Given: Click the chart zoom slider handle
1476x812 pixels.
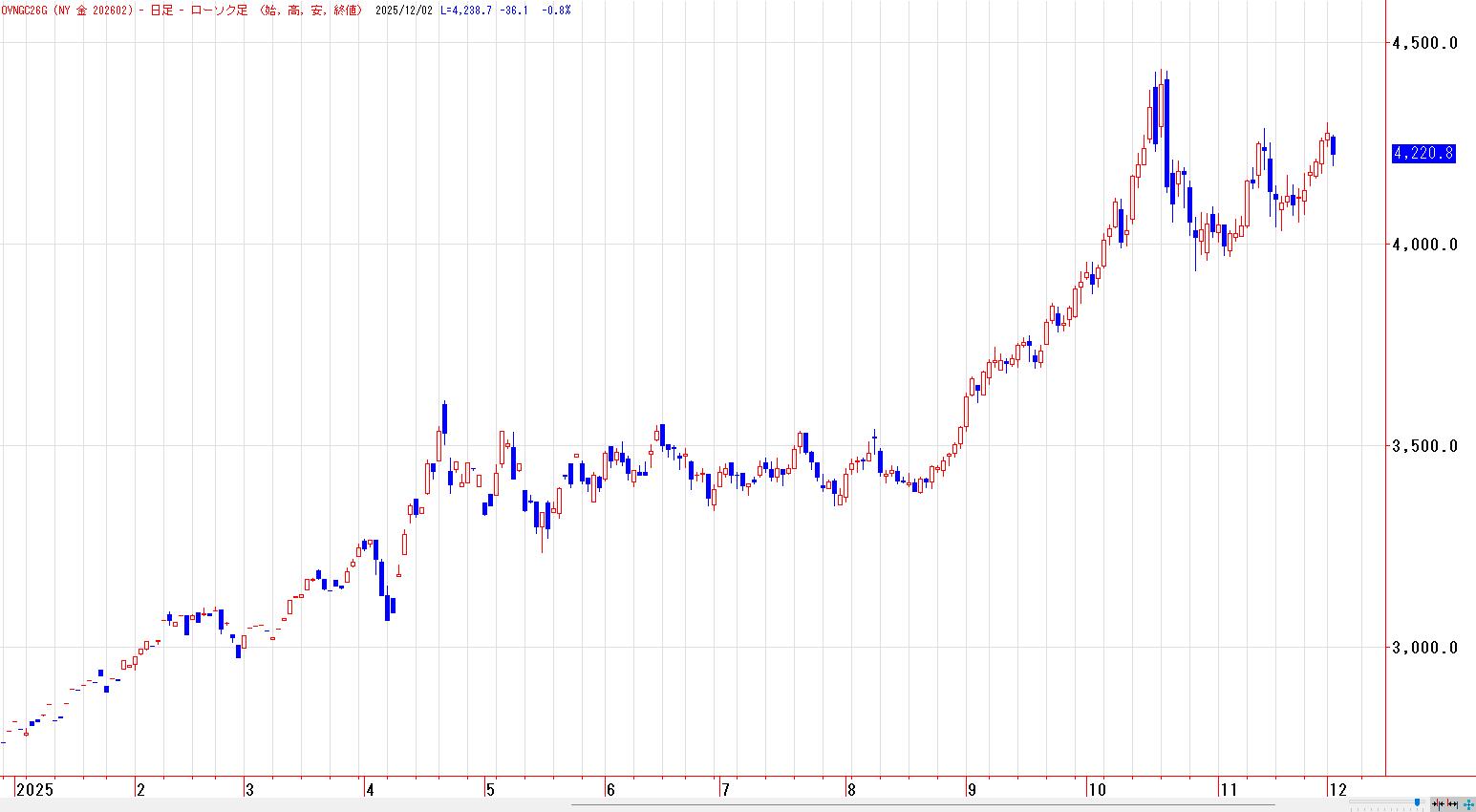Looking at the screenshot, I should point(1417,803).
